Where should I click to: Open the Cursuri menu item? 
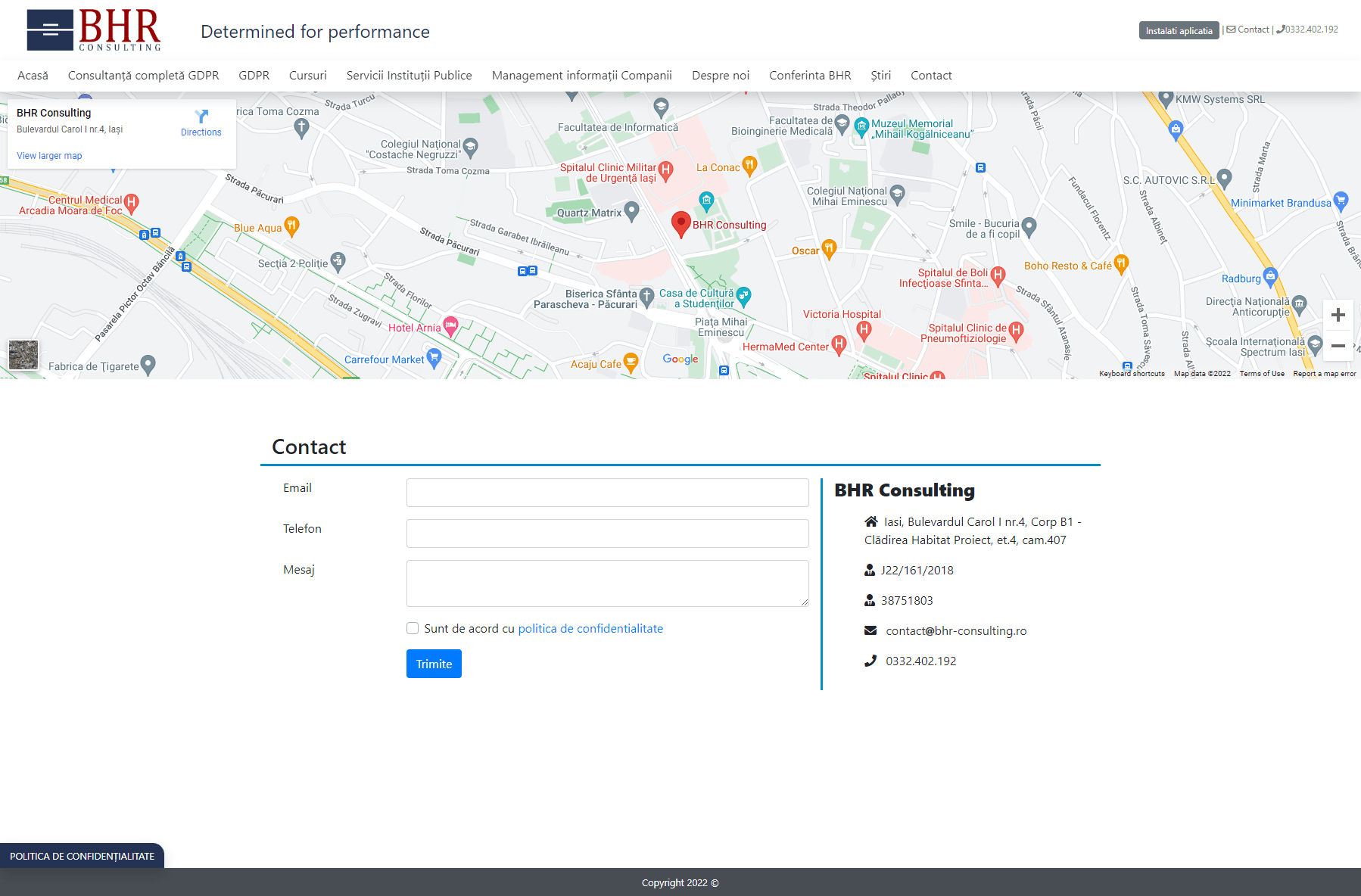[x=308, y=76]
